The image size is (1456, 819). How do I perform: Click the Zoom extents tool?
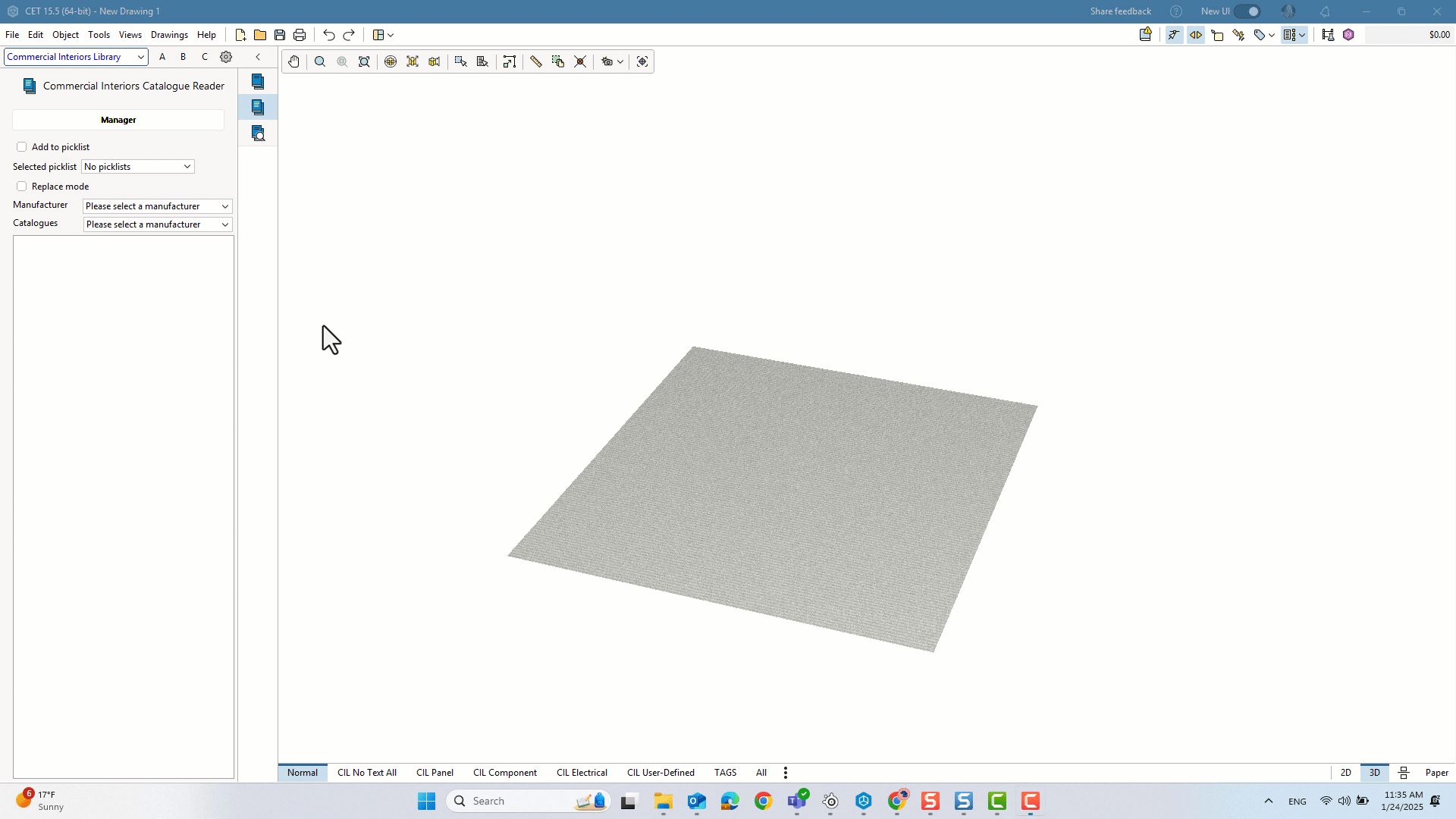(x=364, y=61)
